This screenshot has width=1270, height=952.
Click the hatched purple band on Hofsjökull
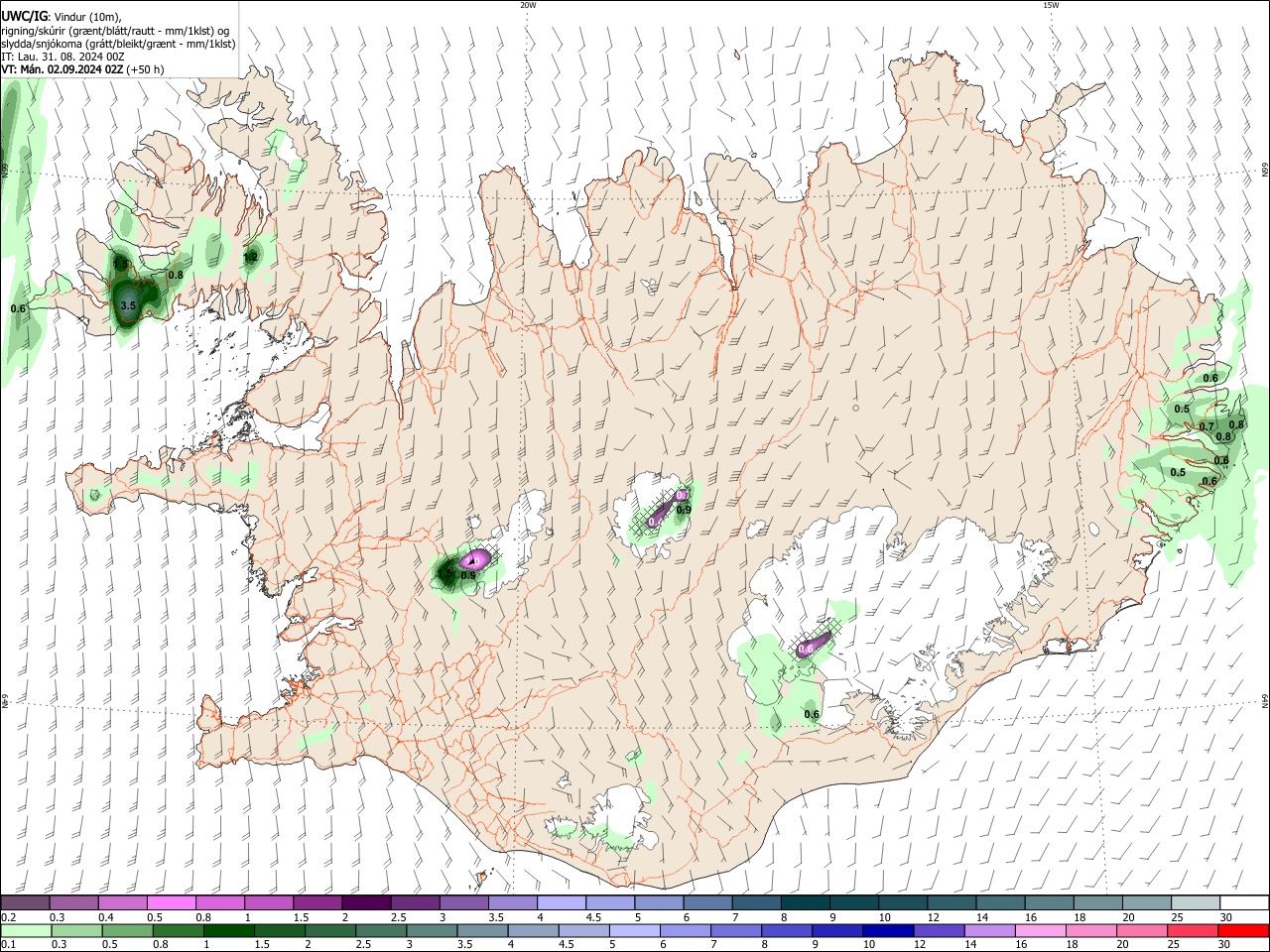tap(667, 507)
